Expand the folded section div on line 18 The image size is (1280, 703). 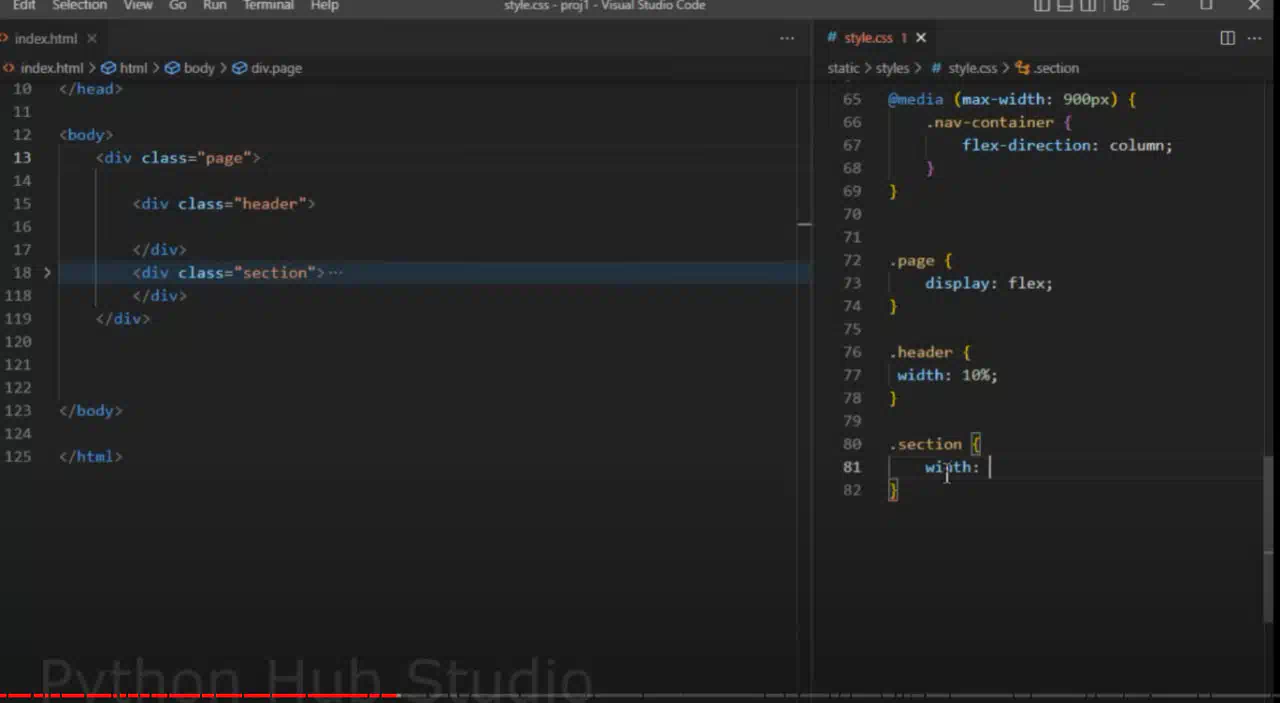coord(47,272)
